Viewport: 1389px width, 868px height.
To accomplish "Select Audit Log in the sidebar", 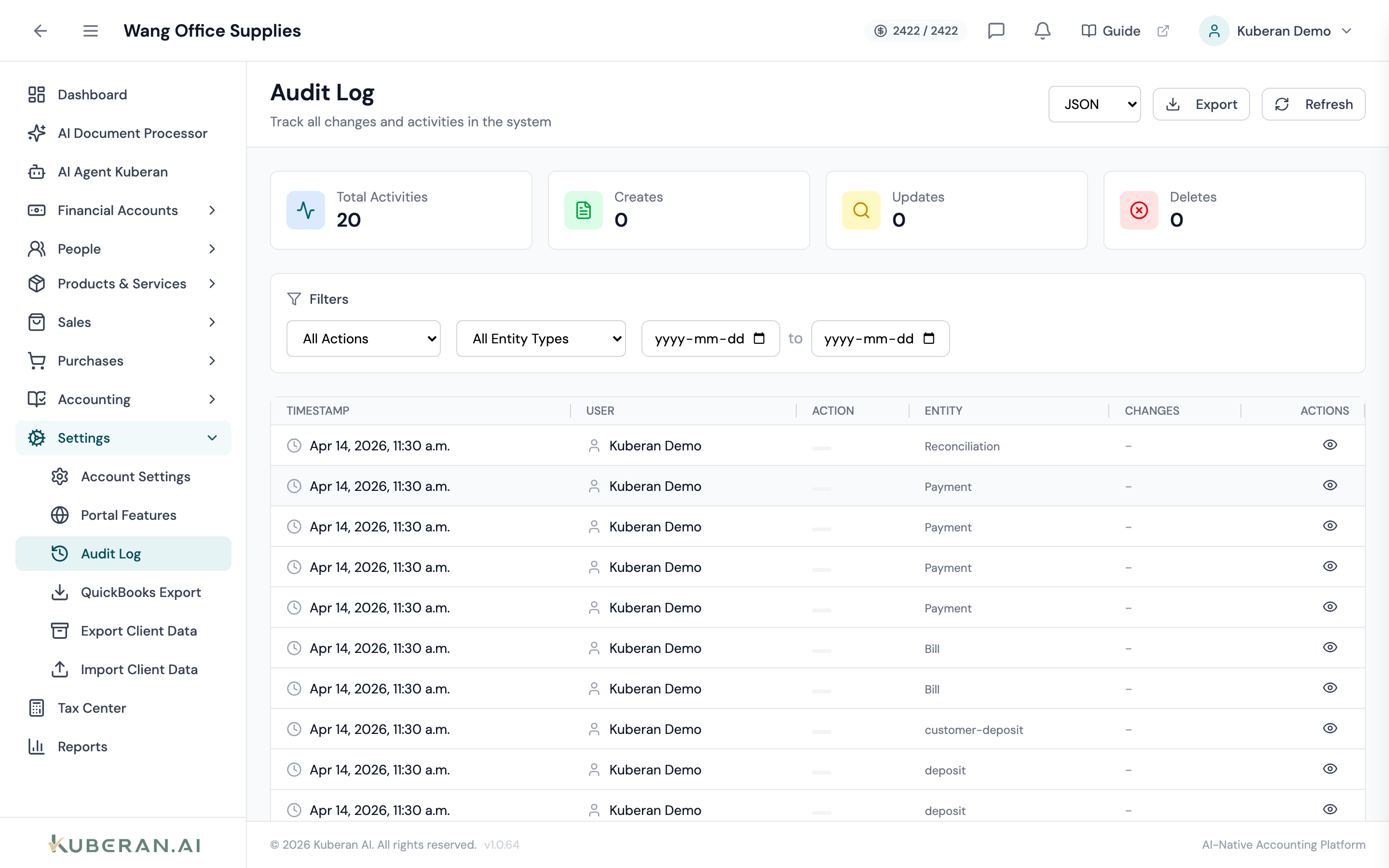I will coord(123,554).
